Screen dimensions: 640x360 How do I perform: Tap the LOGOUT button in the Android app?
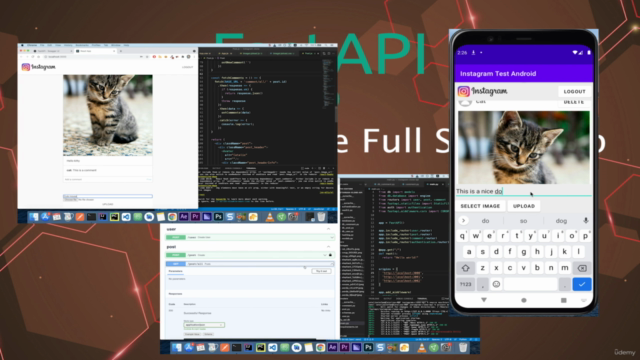click(x=574, y=91)
